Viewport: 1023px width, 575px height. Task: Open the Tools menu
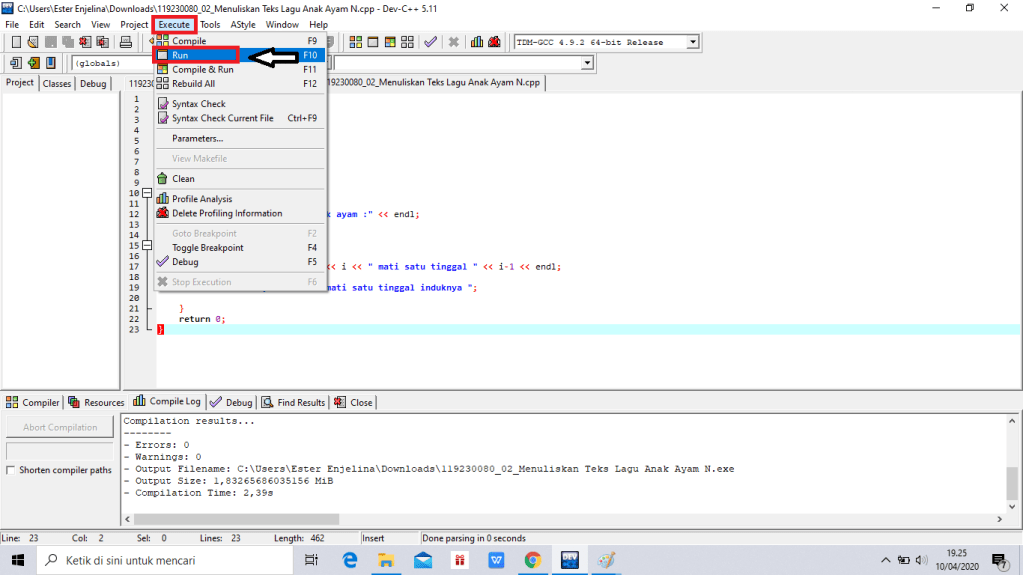point(210,24)
